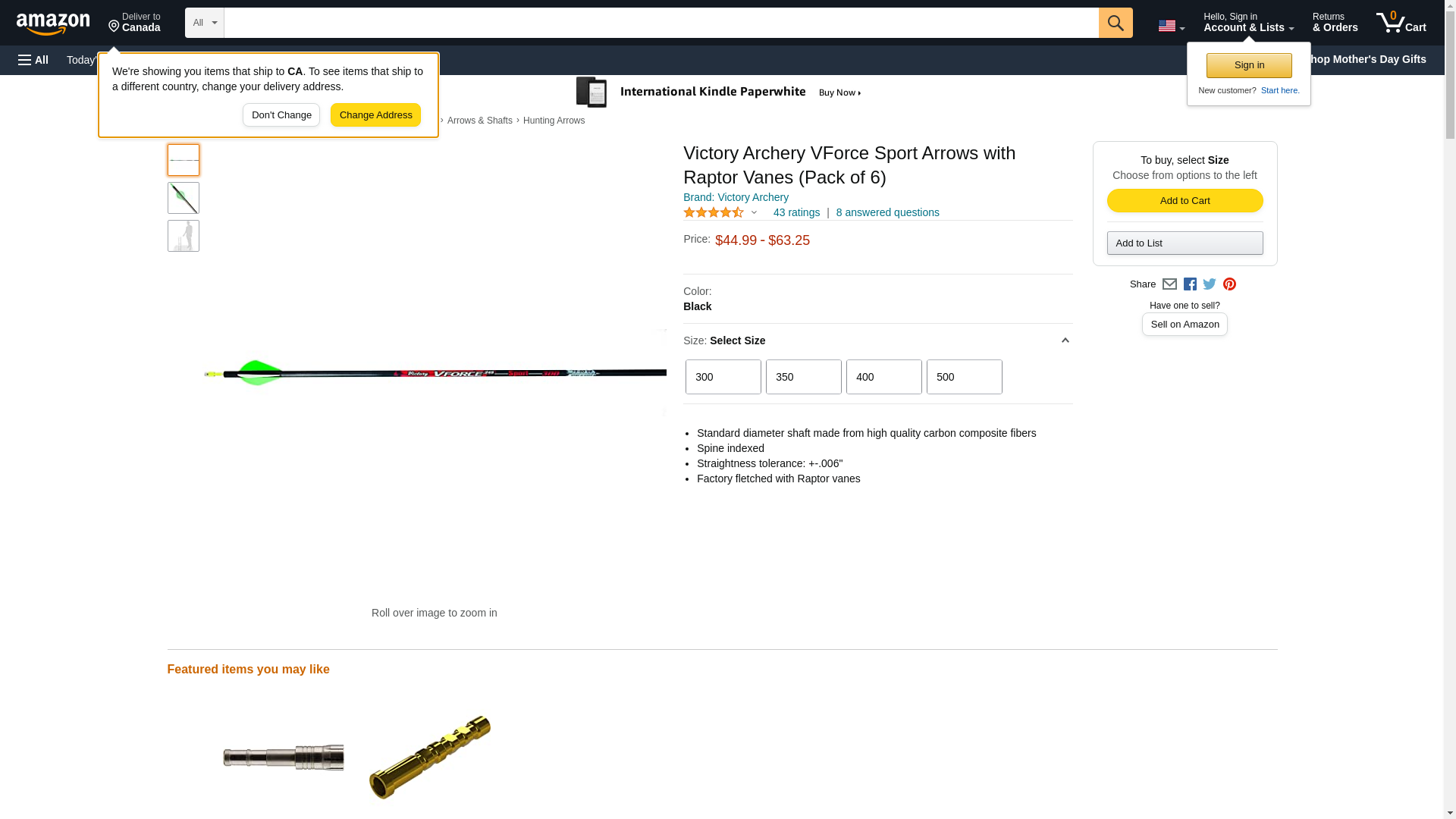This screenshot has width=1456, height=819.
Task: Open Returns & Orders
Action: coord(1335,23)
